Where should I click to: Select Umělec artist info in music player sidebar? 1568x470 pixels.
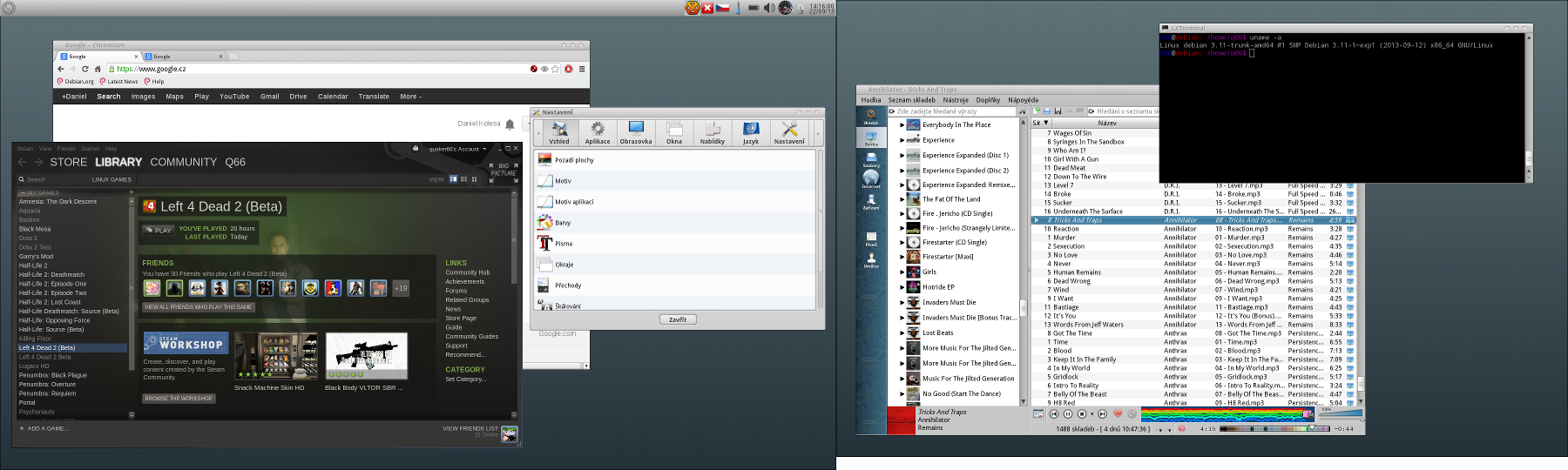point(871,259)
